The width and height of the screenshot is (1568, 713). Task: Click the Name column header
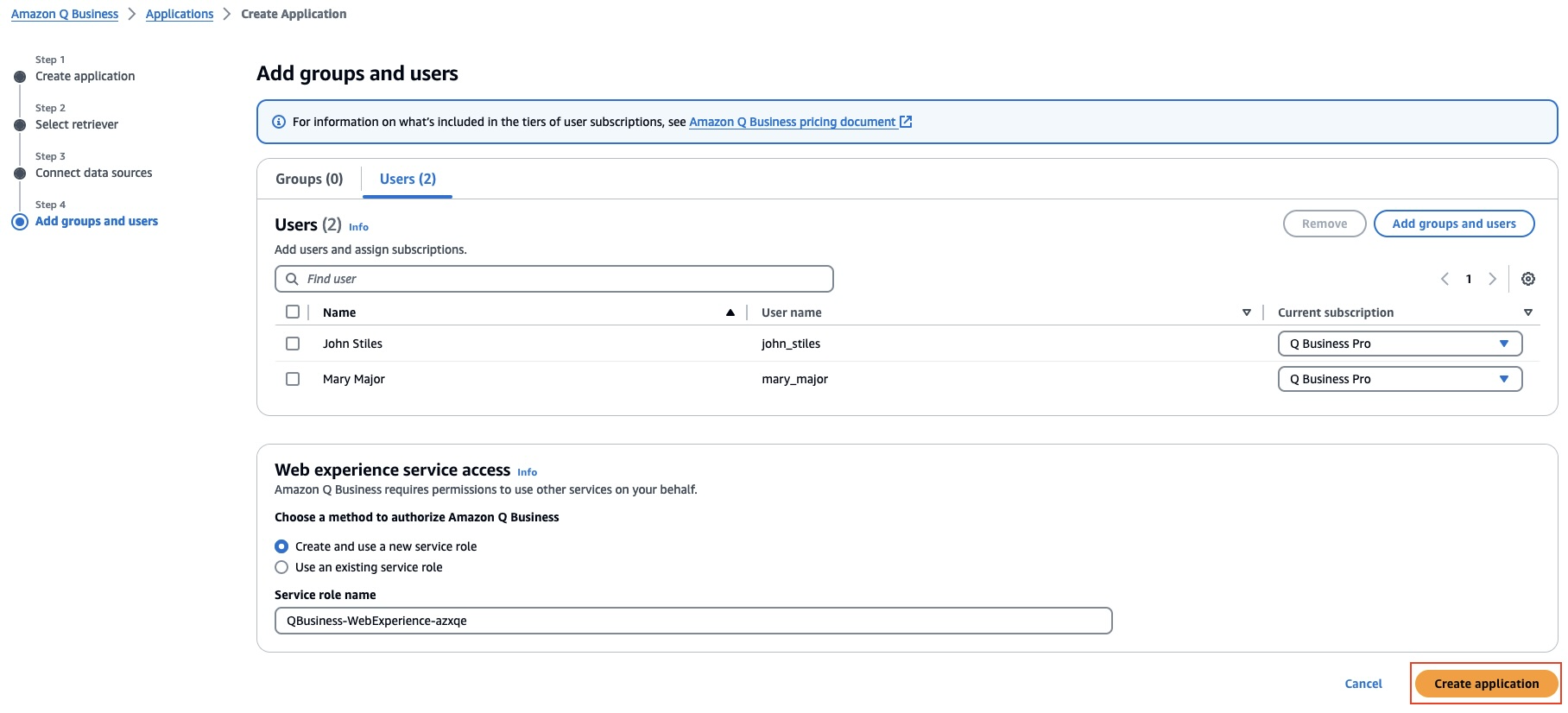click(x=339, y=312)
